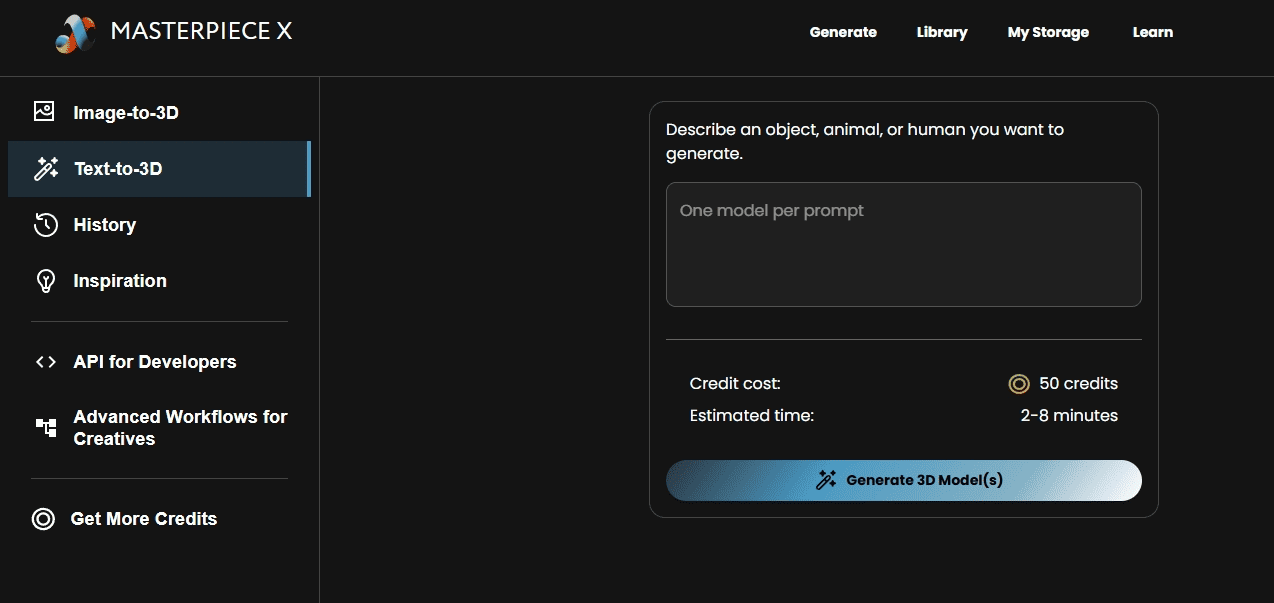Click the Get More Credits coin icon
This screenshot has width=1274, height=603.
point(43,519)
